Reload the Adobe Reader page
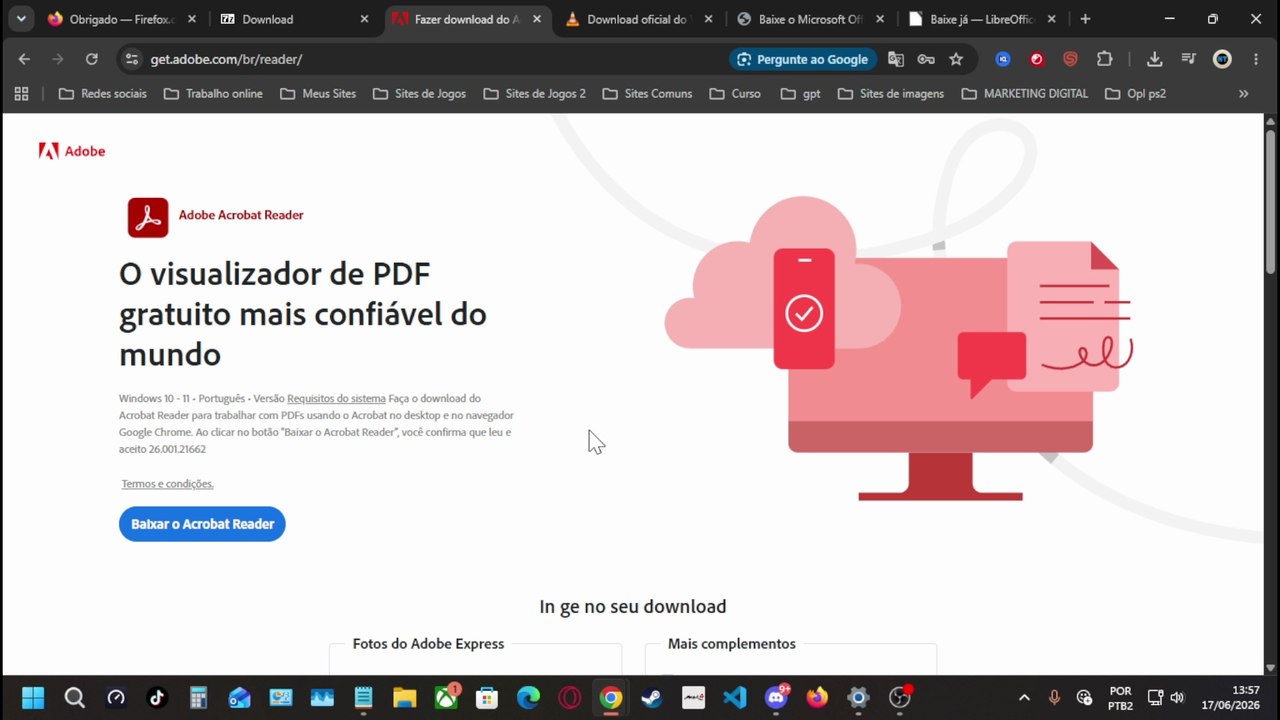The image size is (1280, 720). click(92, 59)
